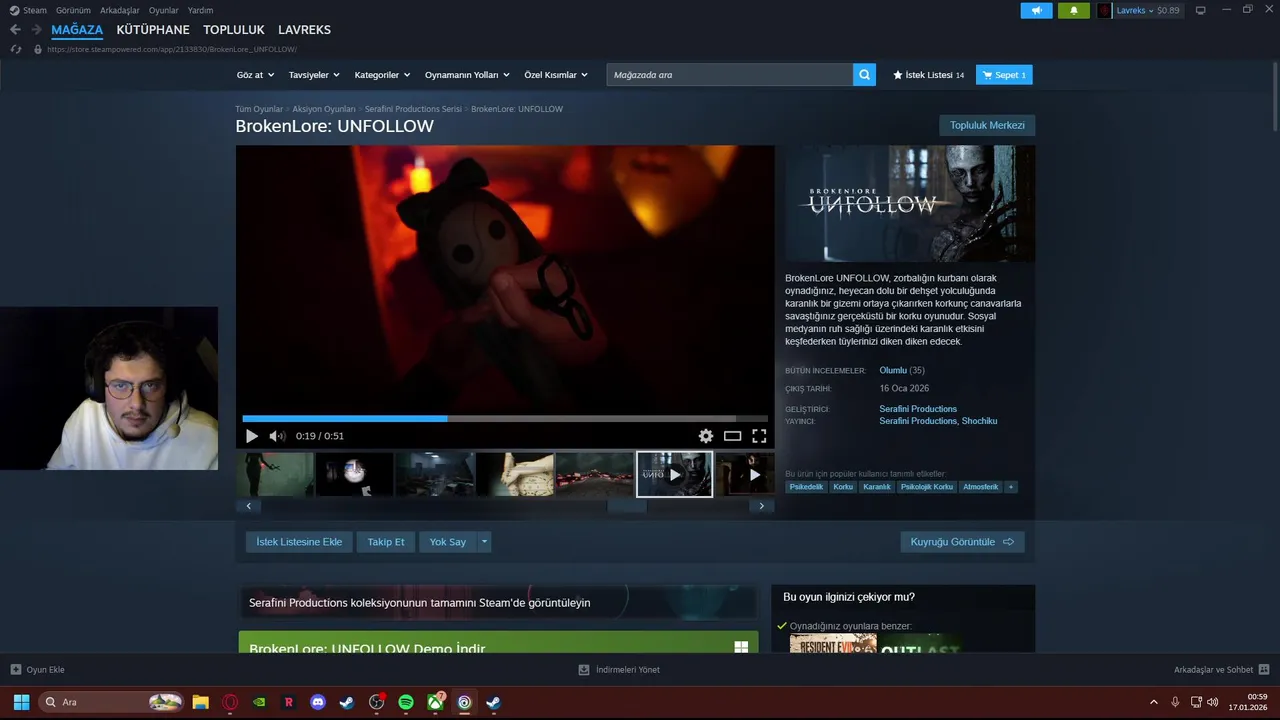The height and width of the screenshot is (720, 1280).
Task: Open Xbox app from taskbar
Action: click(435, 702)
